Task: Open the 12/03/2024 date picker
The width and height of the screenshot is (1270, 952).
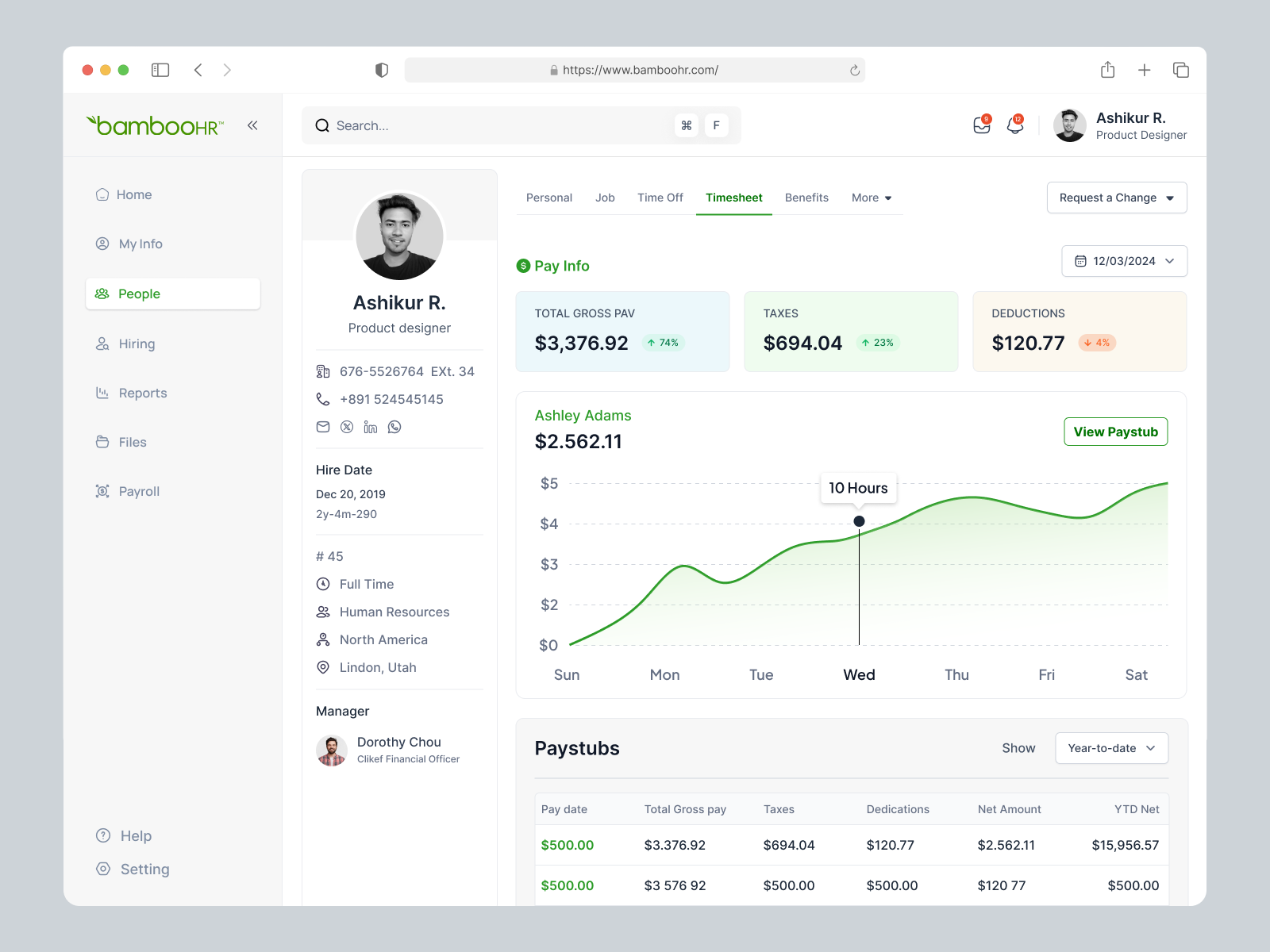Action: coord(1124,261)
